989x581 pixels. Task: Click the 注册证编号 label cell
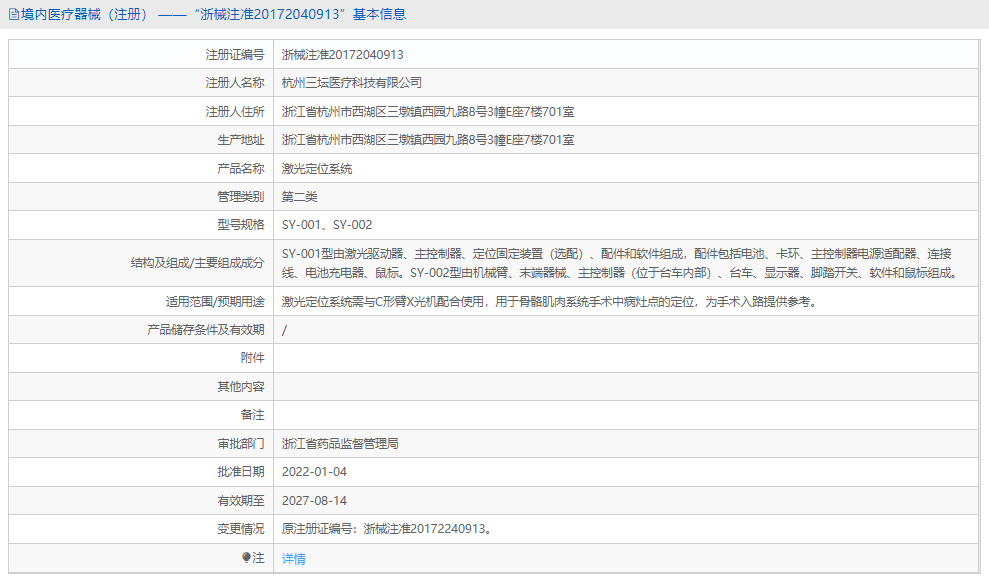[x=235, y=55]
